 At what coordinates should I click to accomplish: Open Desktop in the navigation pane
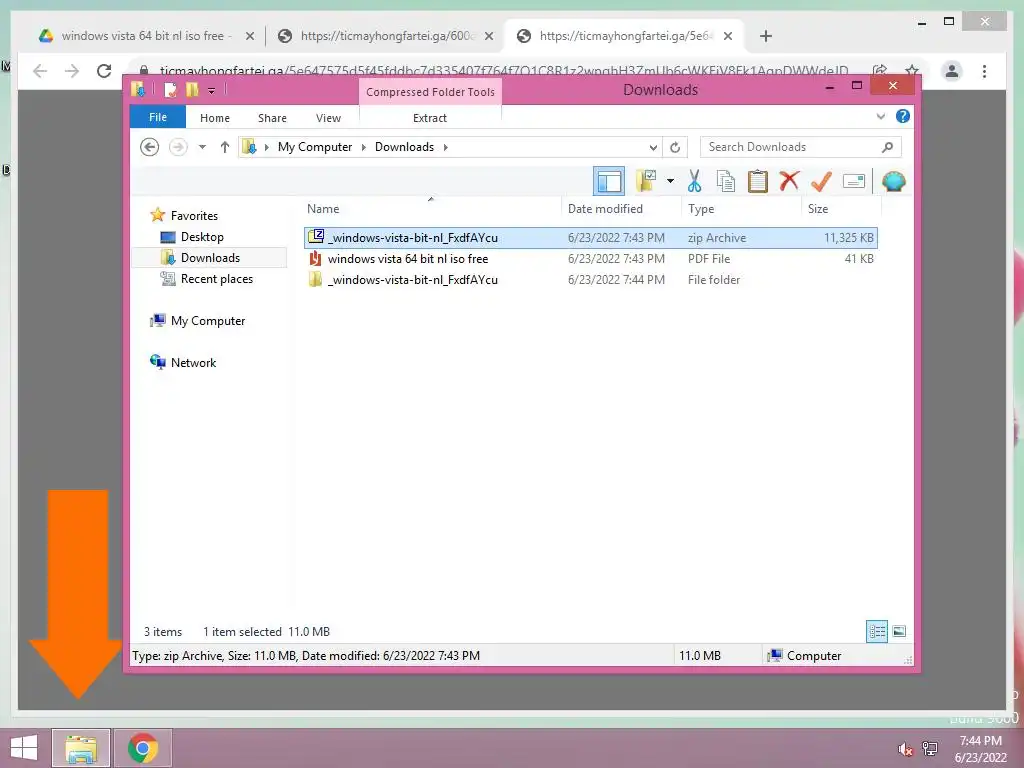(x=202, y=237)
